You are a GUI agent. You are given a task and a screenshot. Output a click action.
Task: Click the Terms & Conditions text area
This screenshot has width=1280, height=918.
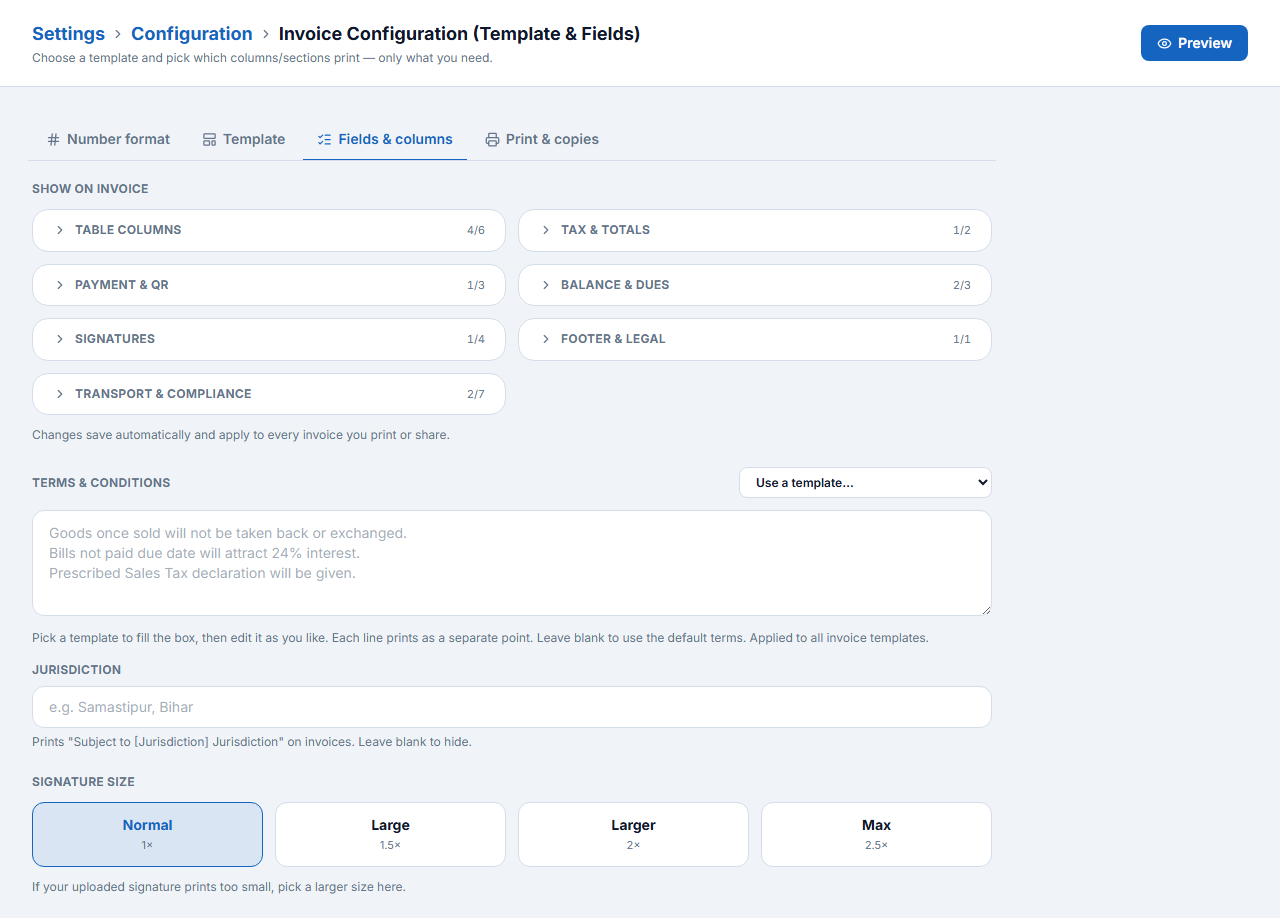[x=512, y=563]
